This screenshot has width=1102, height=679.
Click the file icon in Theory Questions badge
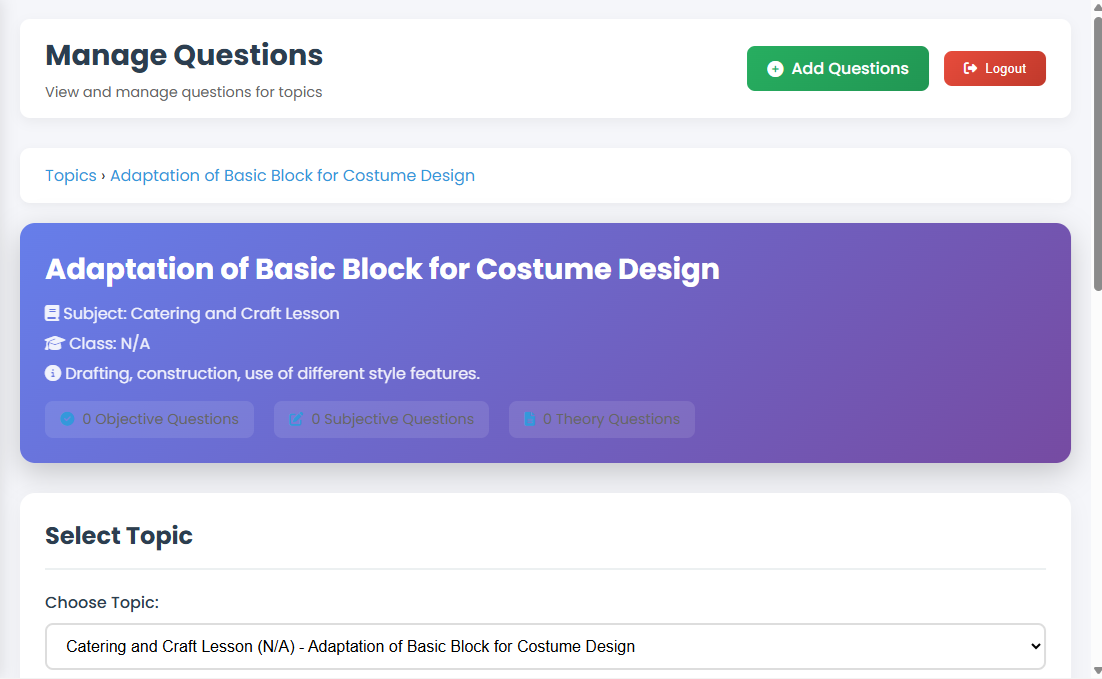click(529, 419)
